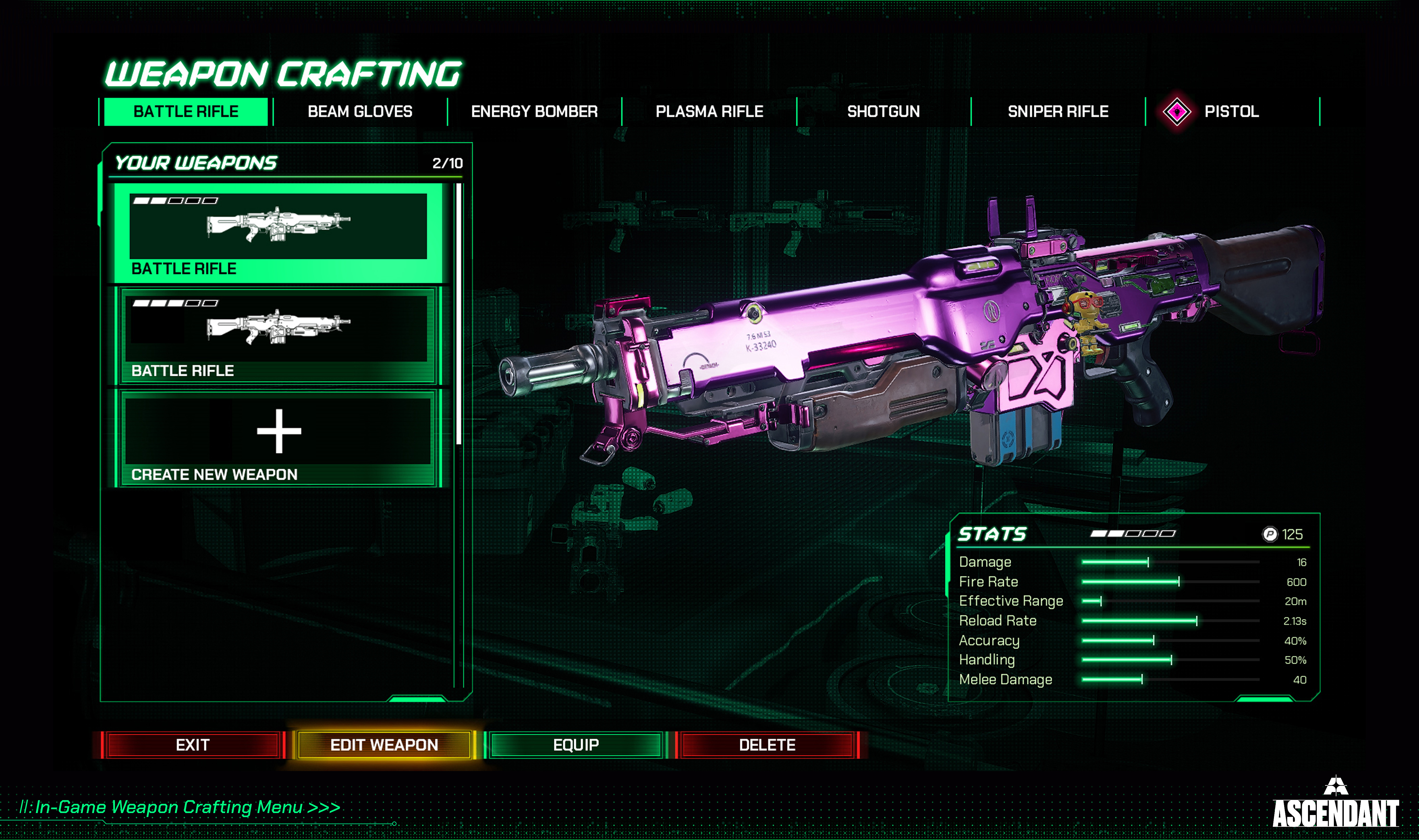This screenshot has height=840, width=1419.
Task: Click the Equip button
Action: click(576, 745)
